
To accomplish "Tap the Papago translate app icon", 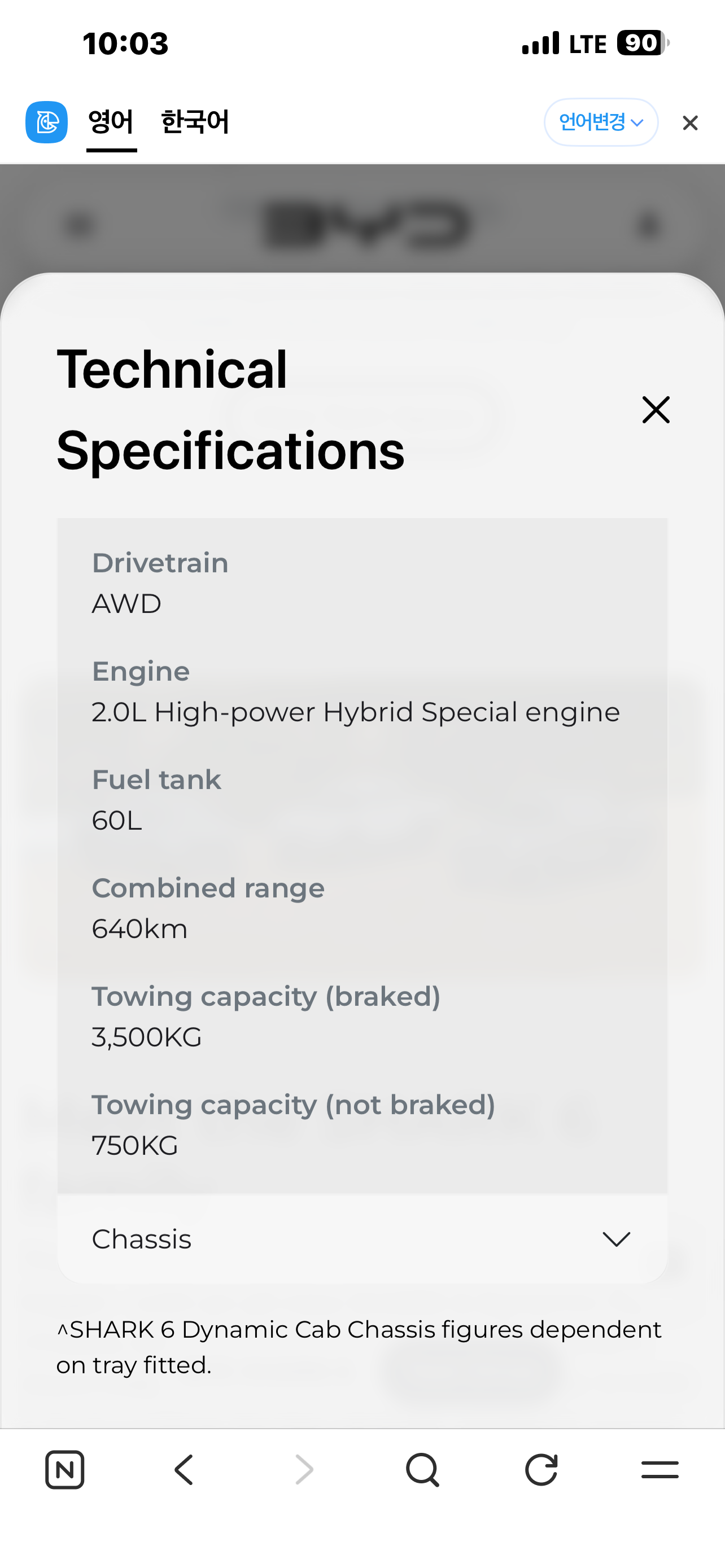I will point(46,122).
